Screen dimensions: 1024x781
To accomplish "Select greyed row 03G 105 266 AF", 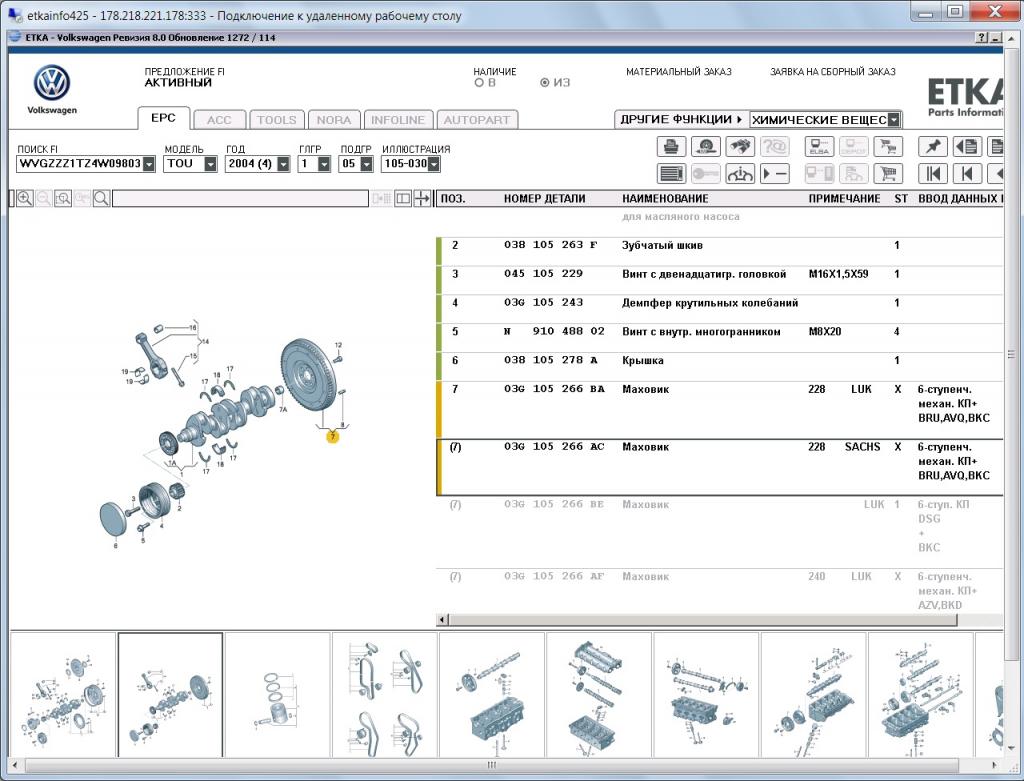I will pyautogui.click(x=719, y=591).
